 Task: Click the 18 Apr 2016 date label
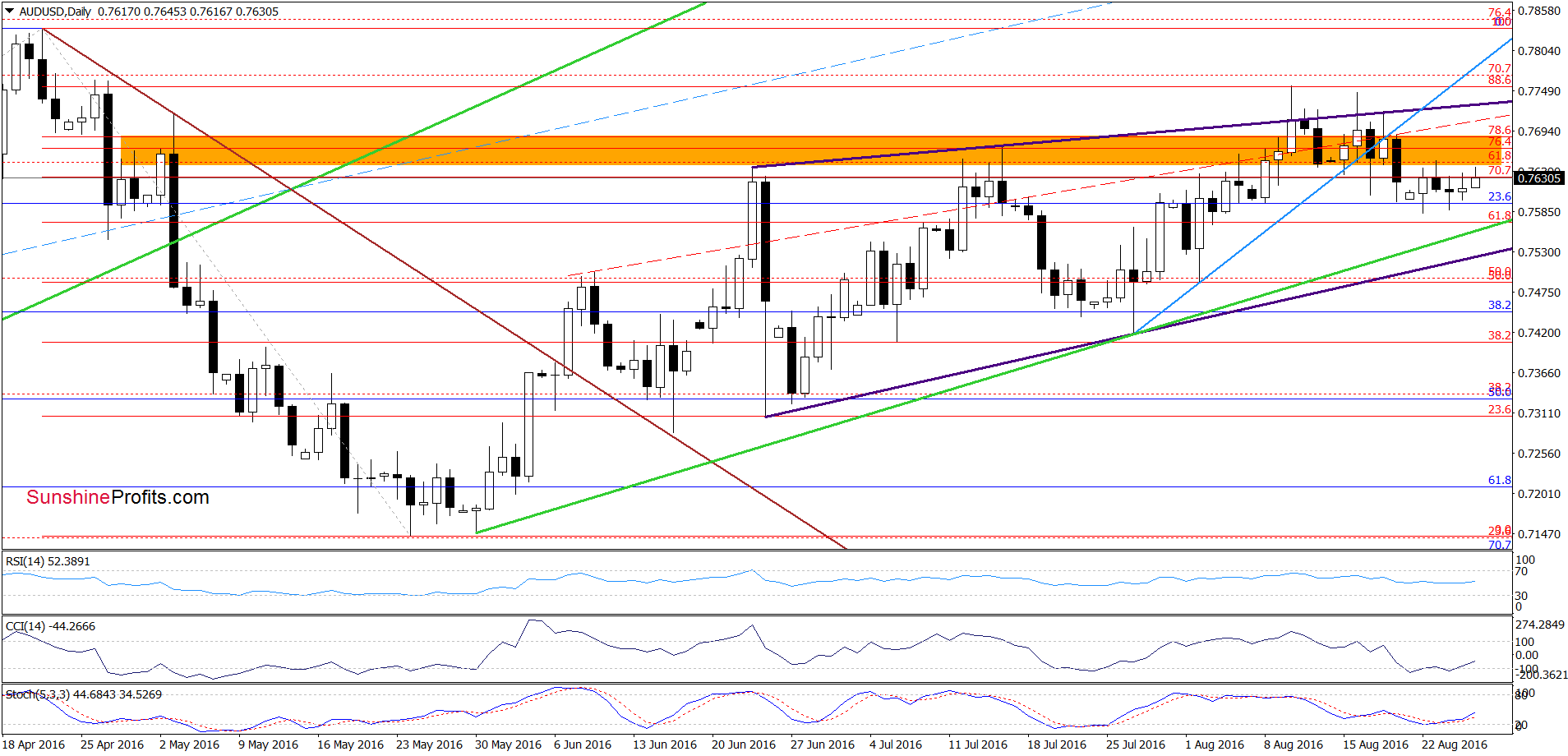tap(34, 744)
